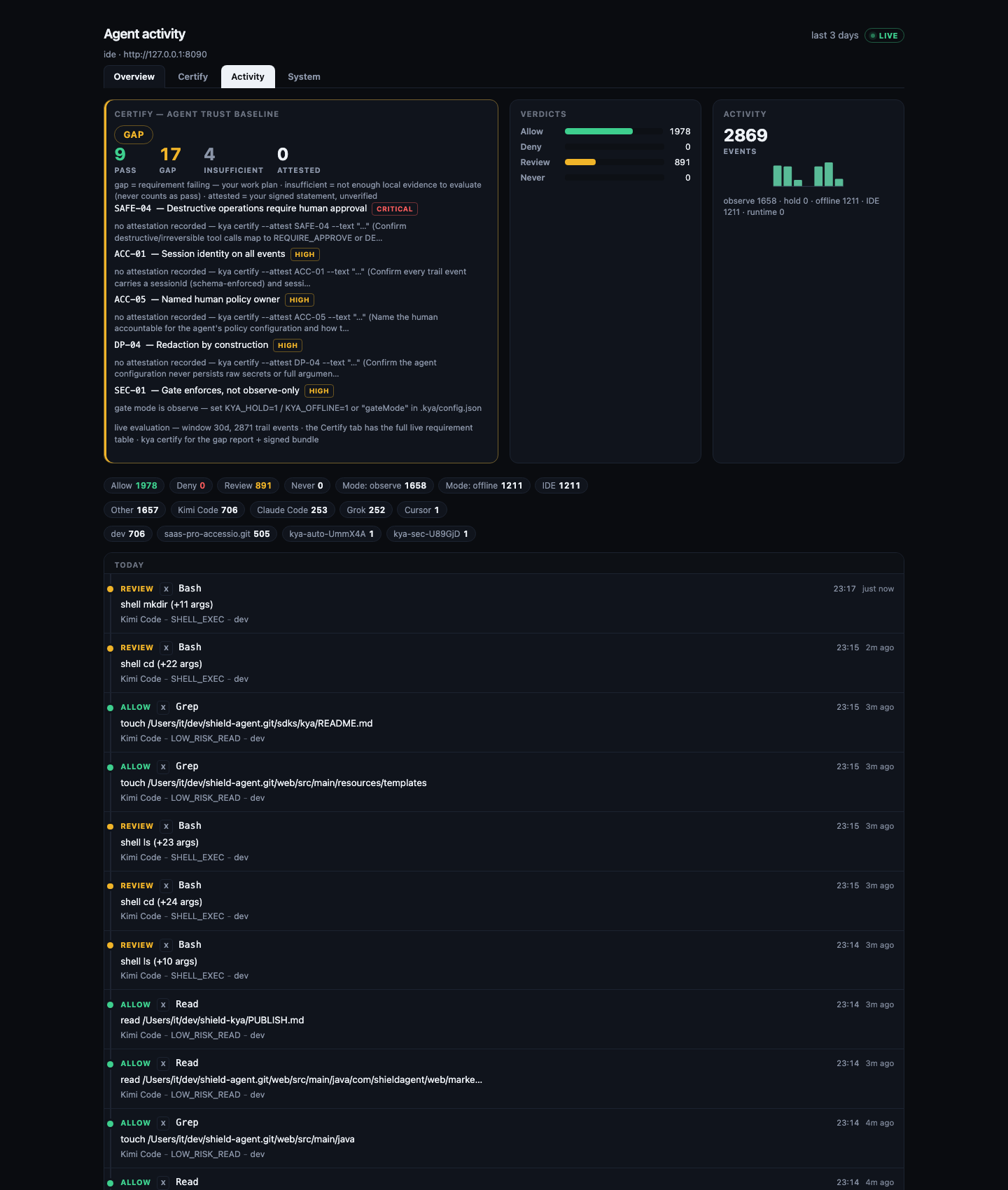Click the Review verdict progress bar
This screenshot has height=1190, width=1008.
(x=614, y=162)
